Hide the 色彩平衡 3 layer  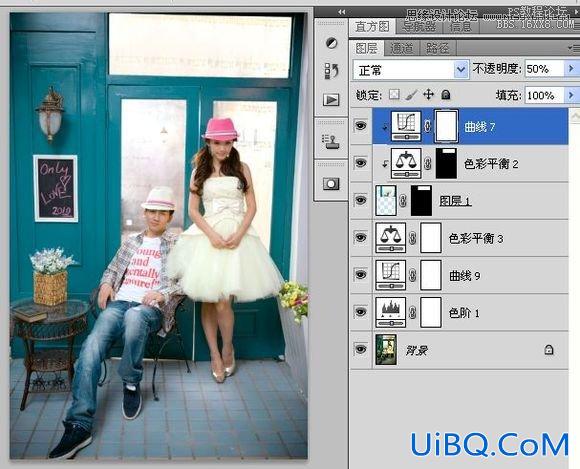pos(361,237)
